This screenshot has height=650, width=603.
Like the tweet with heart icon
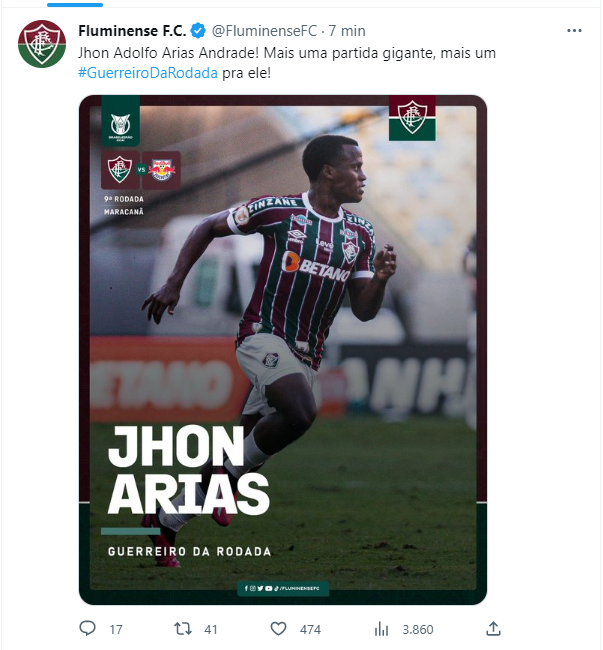tap(278, 629)
